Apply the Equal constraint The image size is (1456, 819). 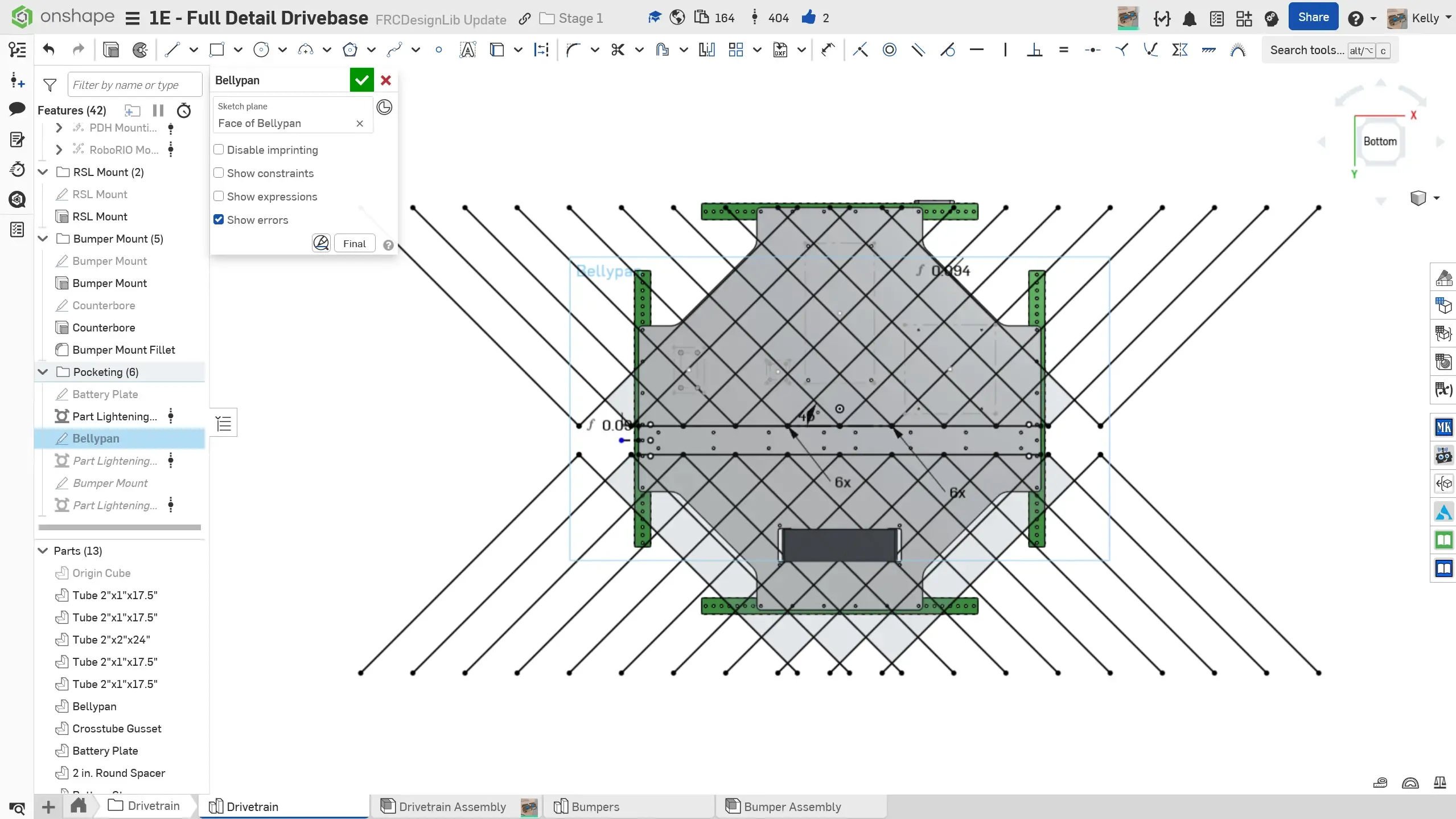point(1063,50)
